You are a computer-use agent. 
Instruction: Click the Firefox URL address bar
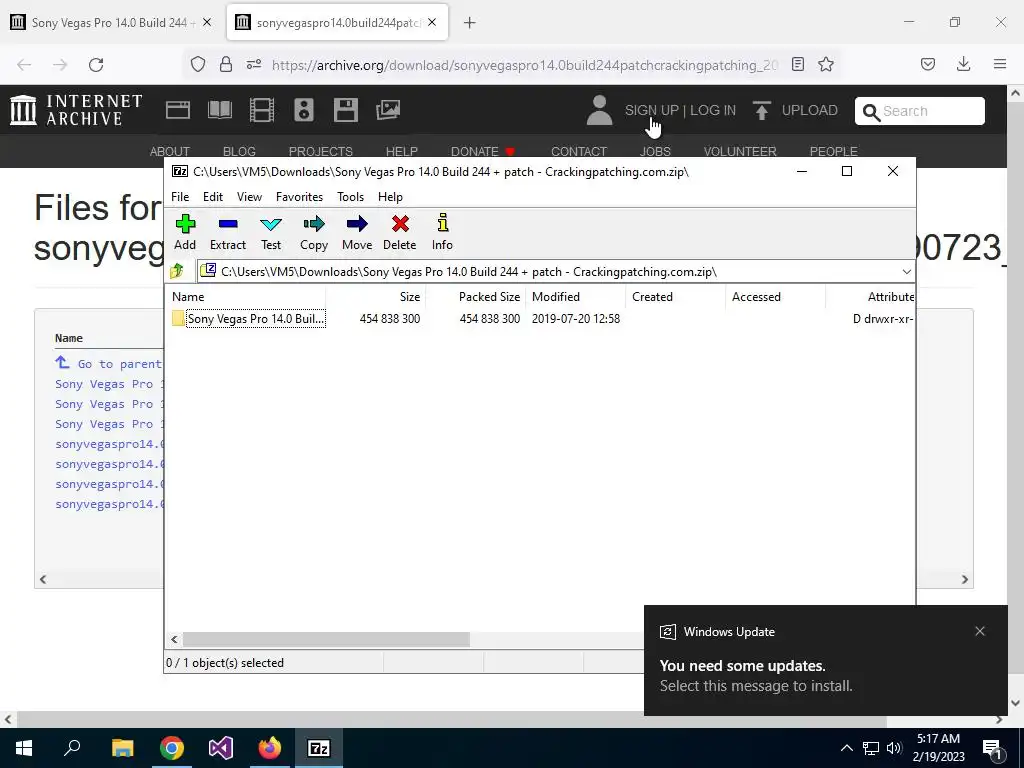pyautogui.click(x=524, y=65)
